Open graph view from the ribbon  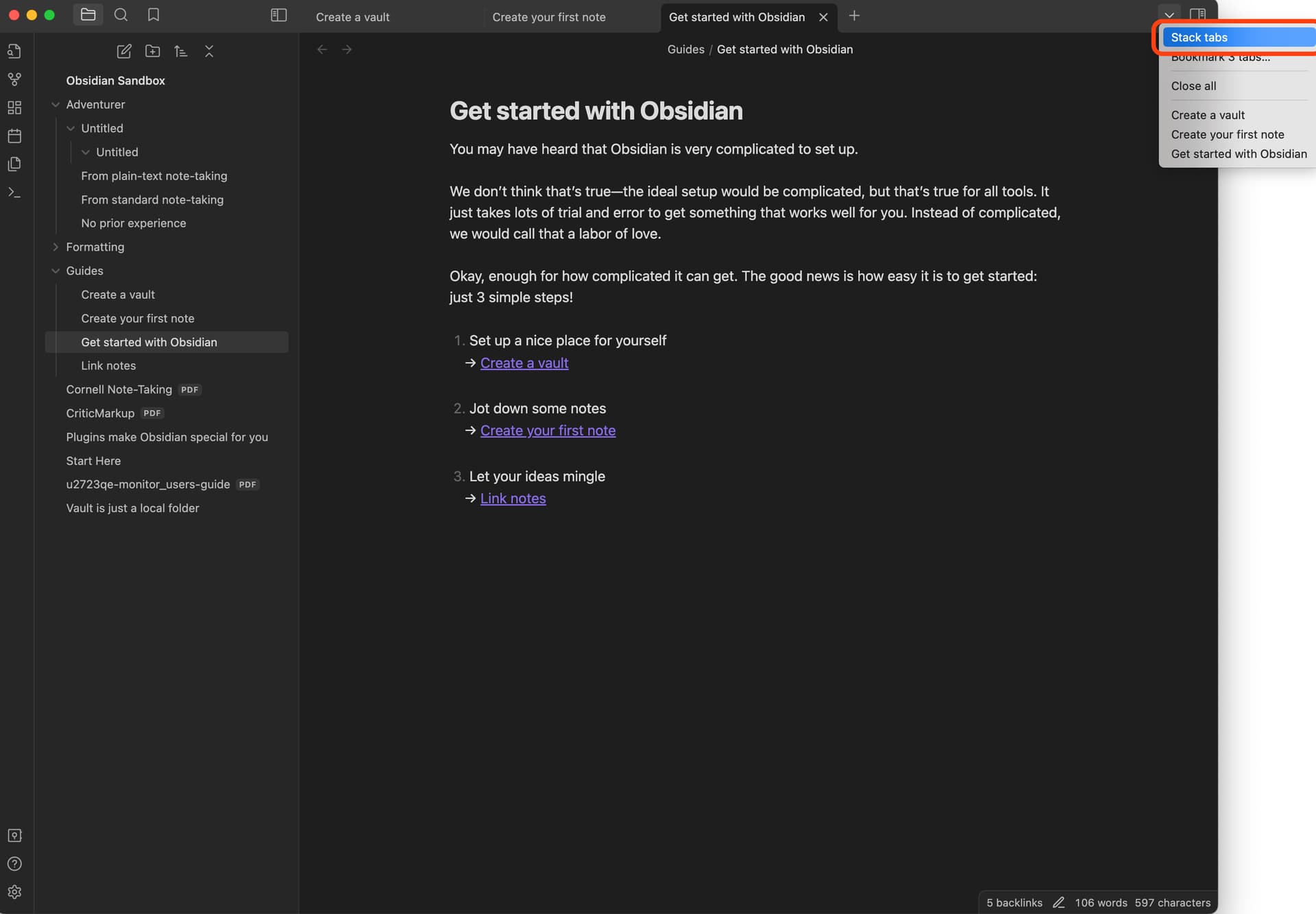click(14, 79)
